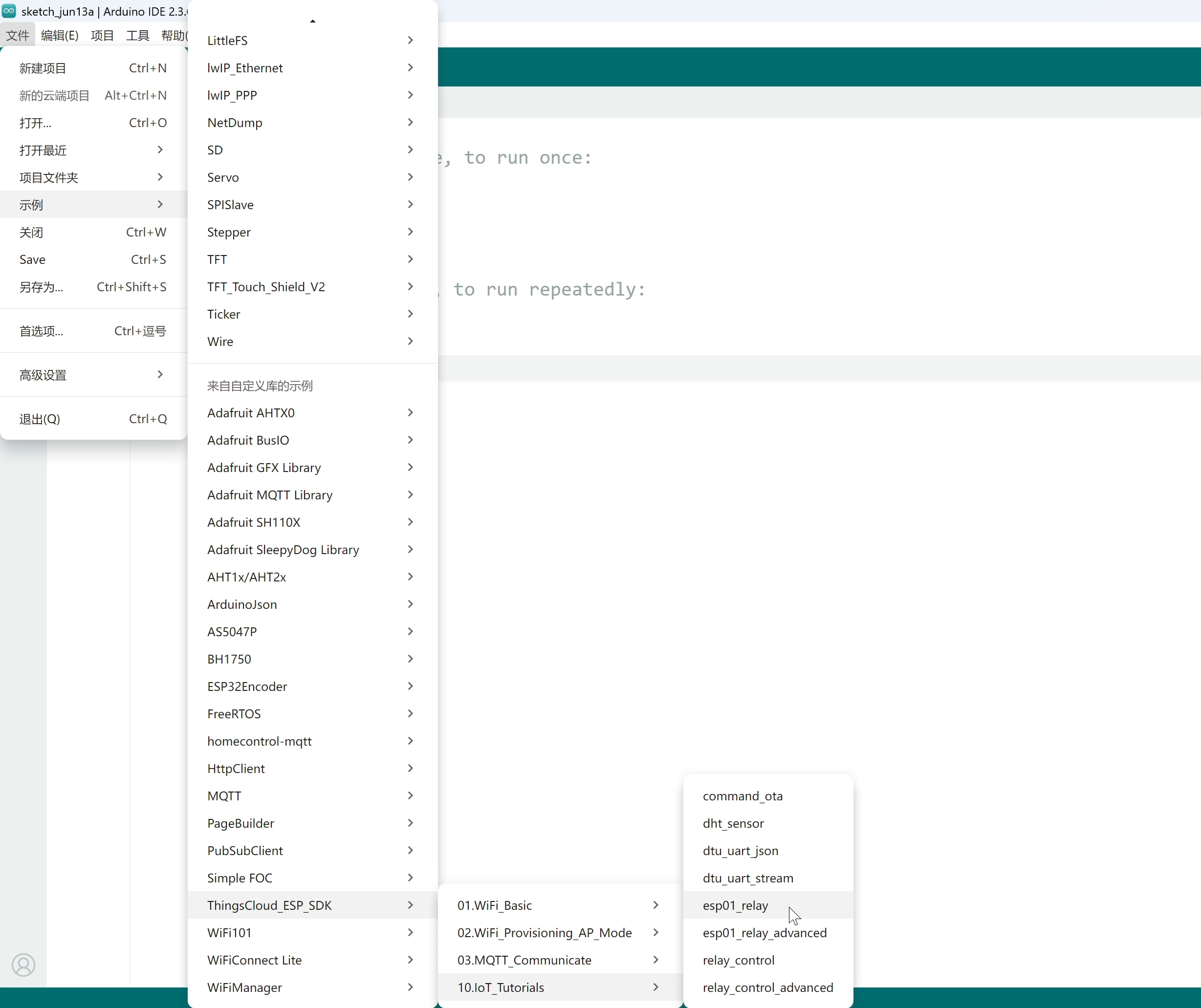Viewport: 1201px width, 1008px height.
Task: Expand LittleFS examples
Action: (313, 41)
